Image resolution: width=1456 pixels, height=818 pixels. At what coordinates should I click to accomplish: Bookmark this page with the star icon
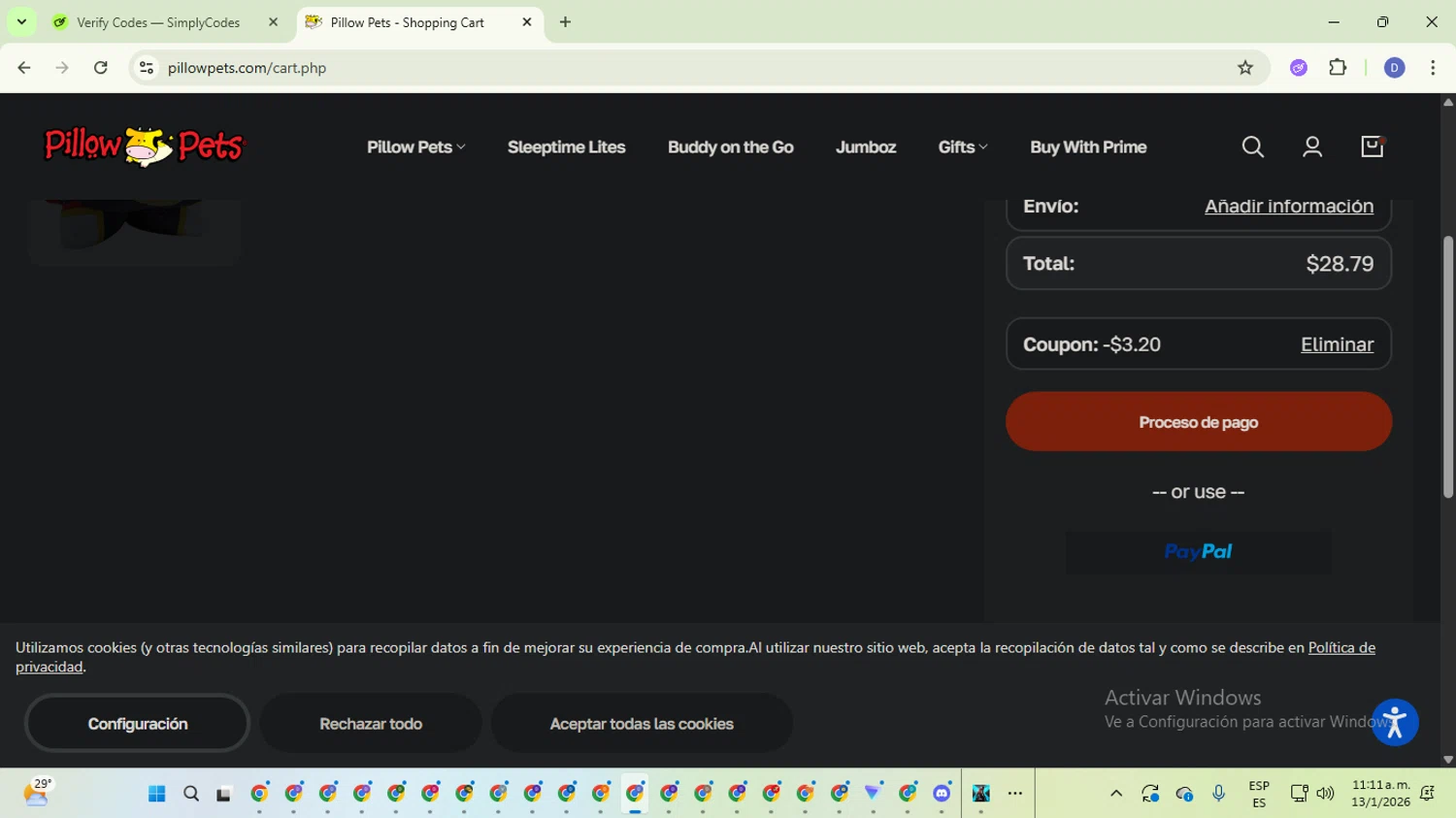tap(1245, 68)
